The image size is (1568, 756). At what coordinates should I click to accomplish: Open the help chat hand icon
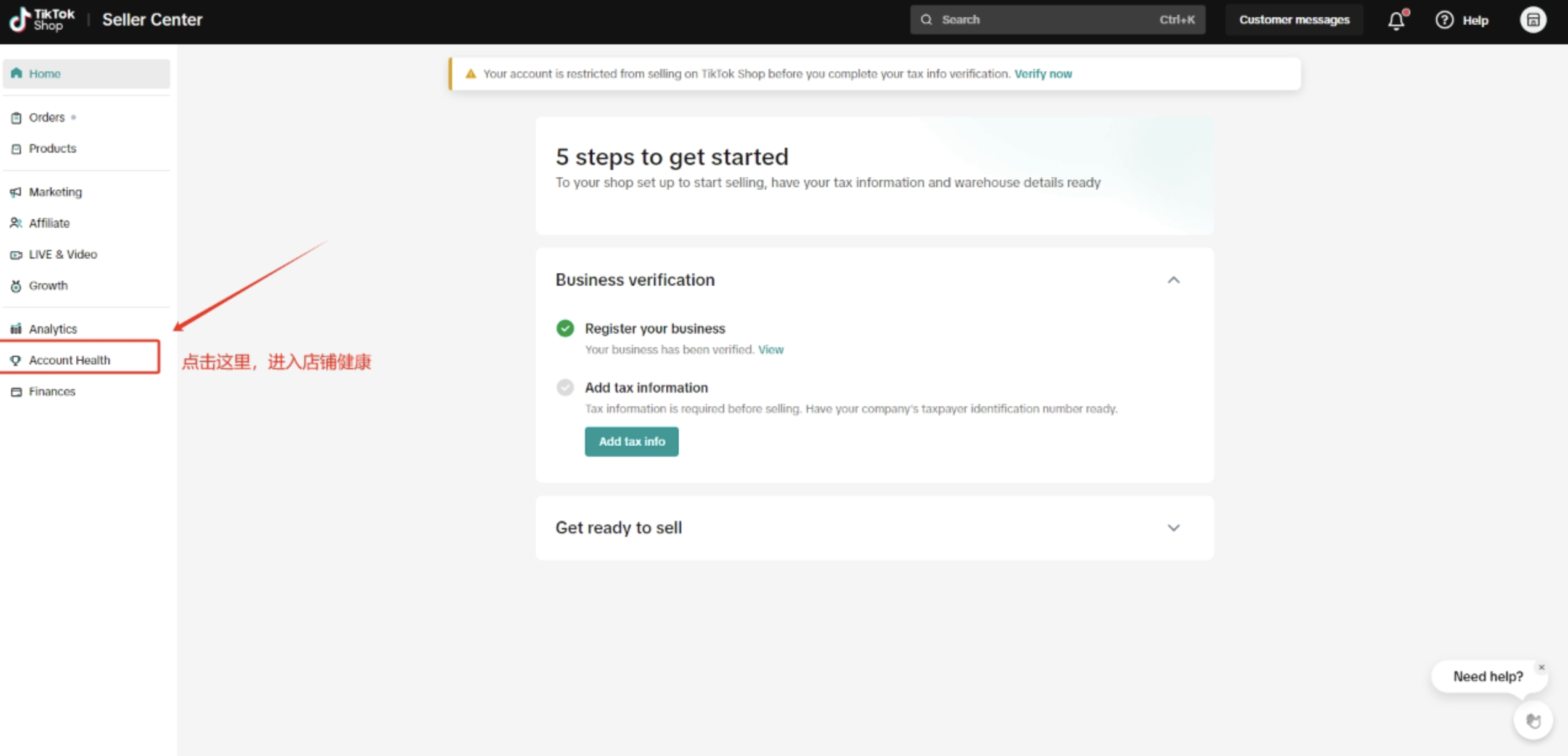pos(1533,720)
